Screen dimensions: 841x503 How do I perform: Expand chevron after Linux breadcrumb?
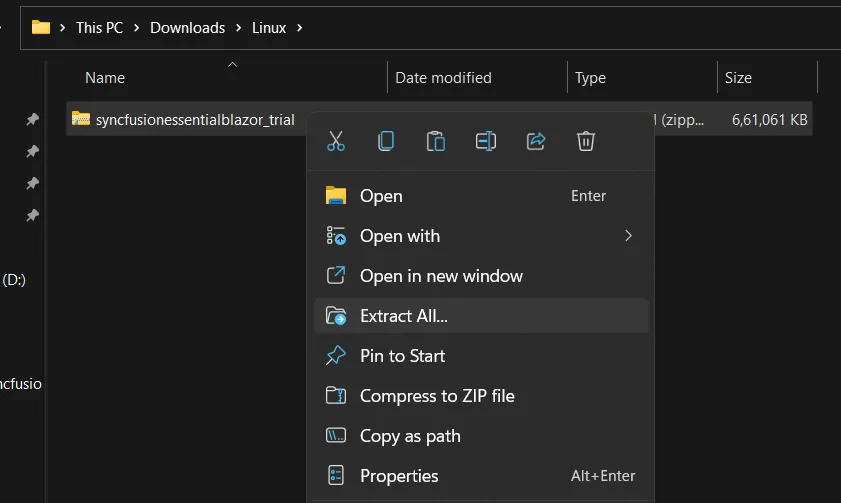pyautogui.click(x=299, y=28)
